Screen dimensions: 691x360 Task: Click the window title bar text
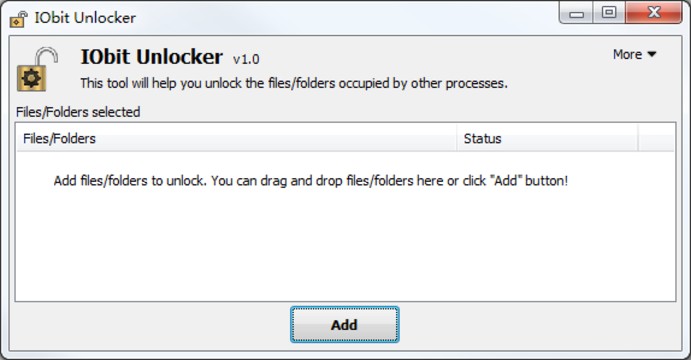point(85,18)
